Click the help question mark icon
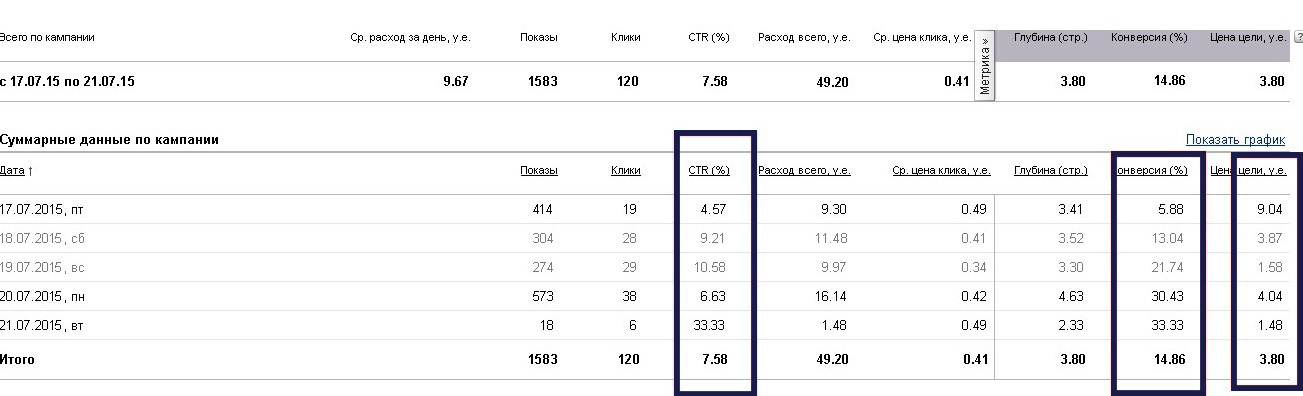This screenshot has height=396, width=1303. click(1298, 38)
